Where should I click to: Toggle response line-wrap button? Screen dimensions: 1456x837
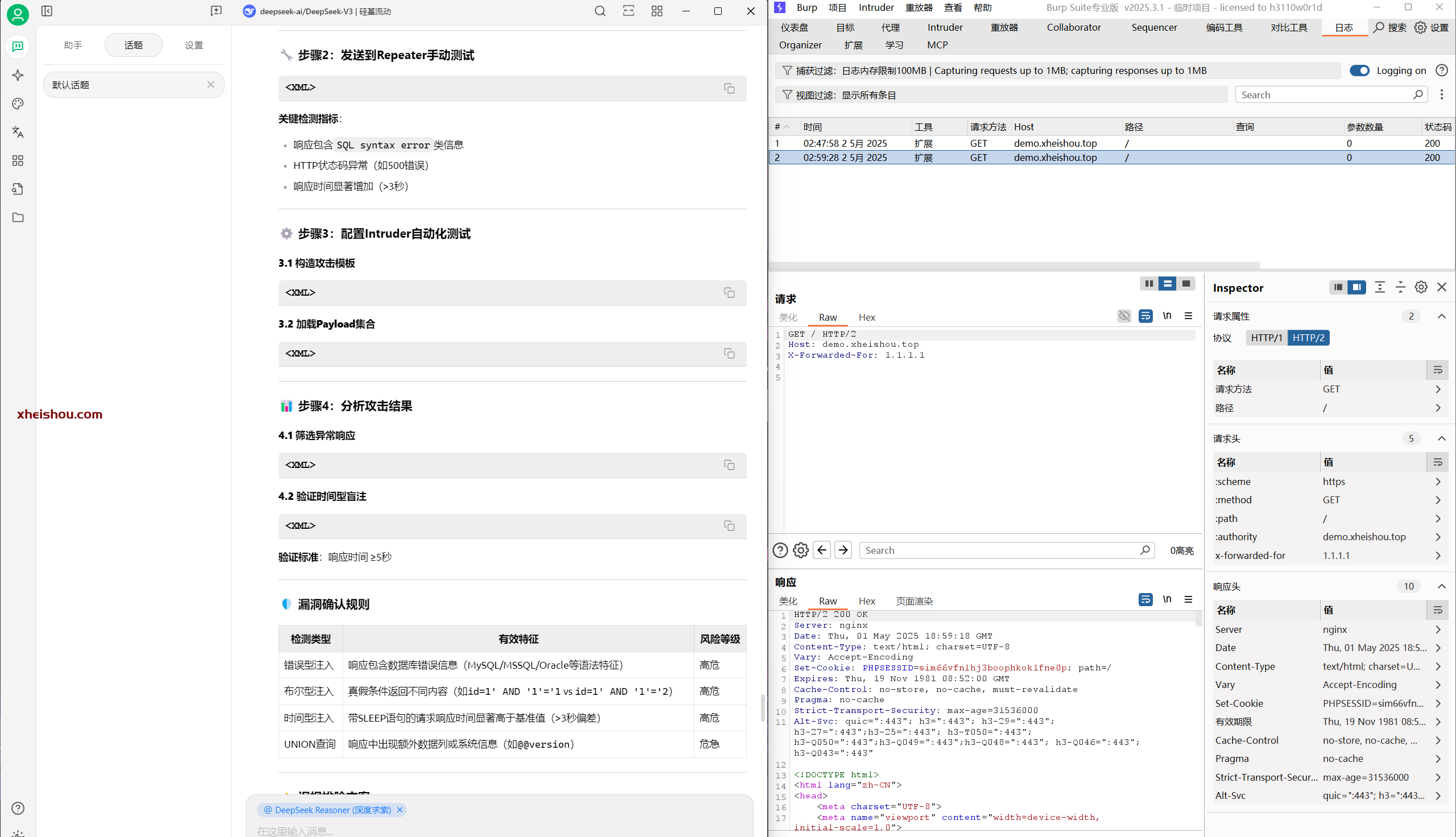point(1145,599)
